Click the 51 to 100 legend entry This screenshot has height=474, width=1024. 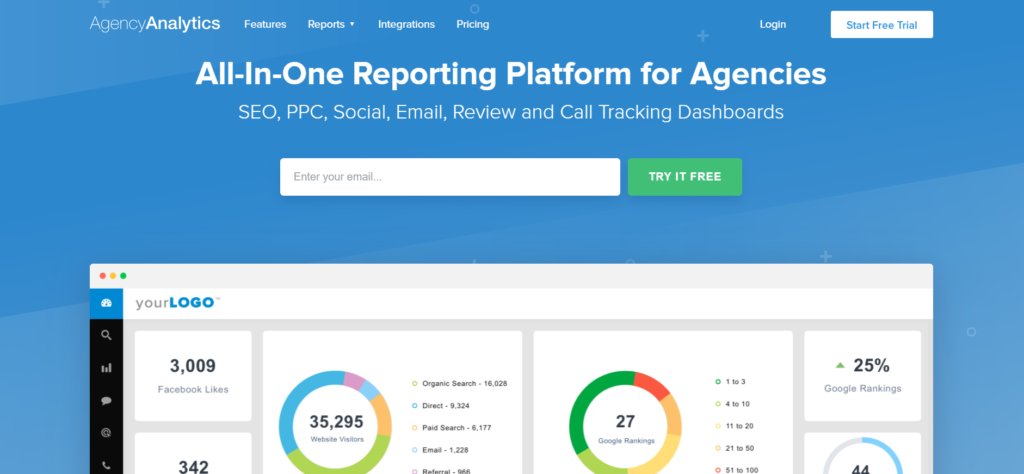coord(736,470)
